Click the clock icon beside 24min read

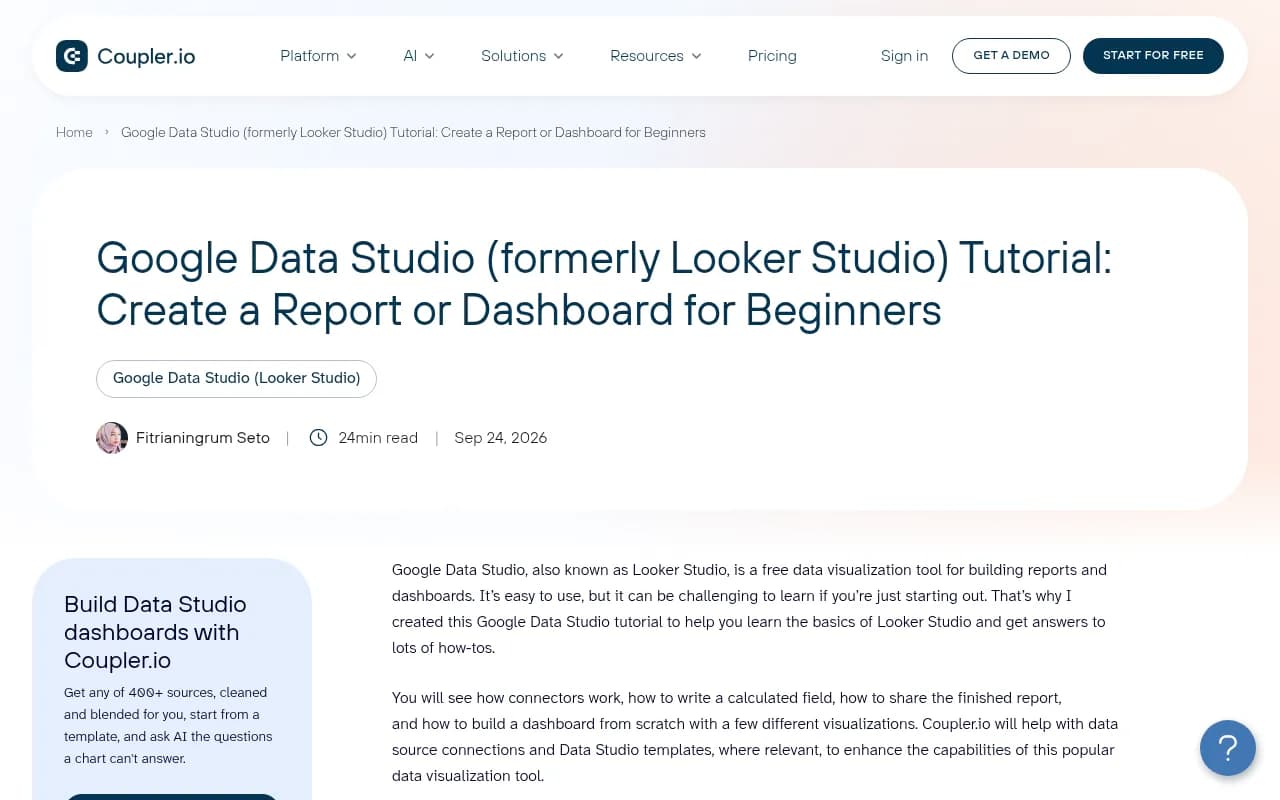[x=318, y=438]
